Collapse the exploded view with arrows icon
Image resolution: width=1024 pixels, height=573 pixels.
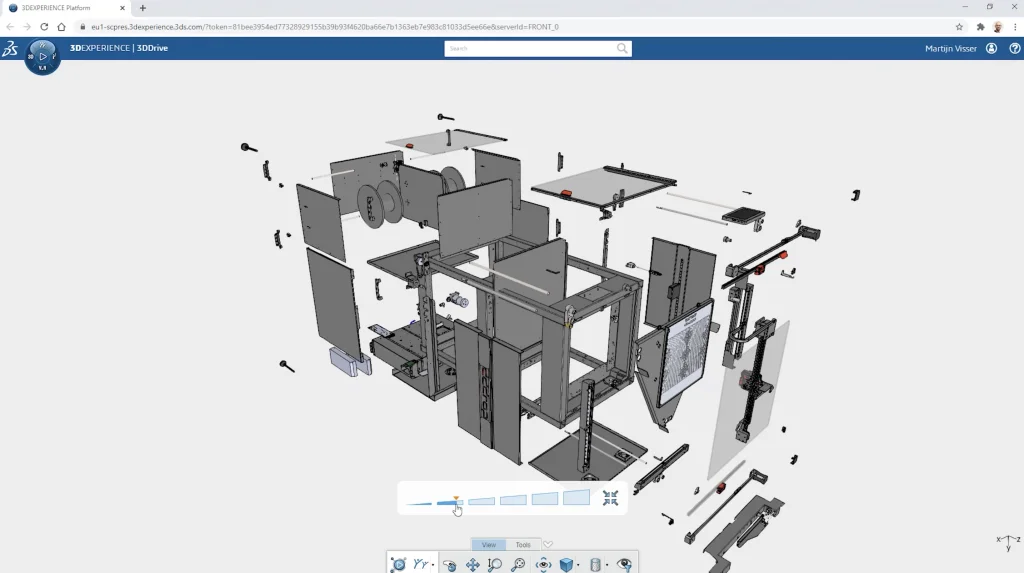611,498
